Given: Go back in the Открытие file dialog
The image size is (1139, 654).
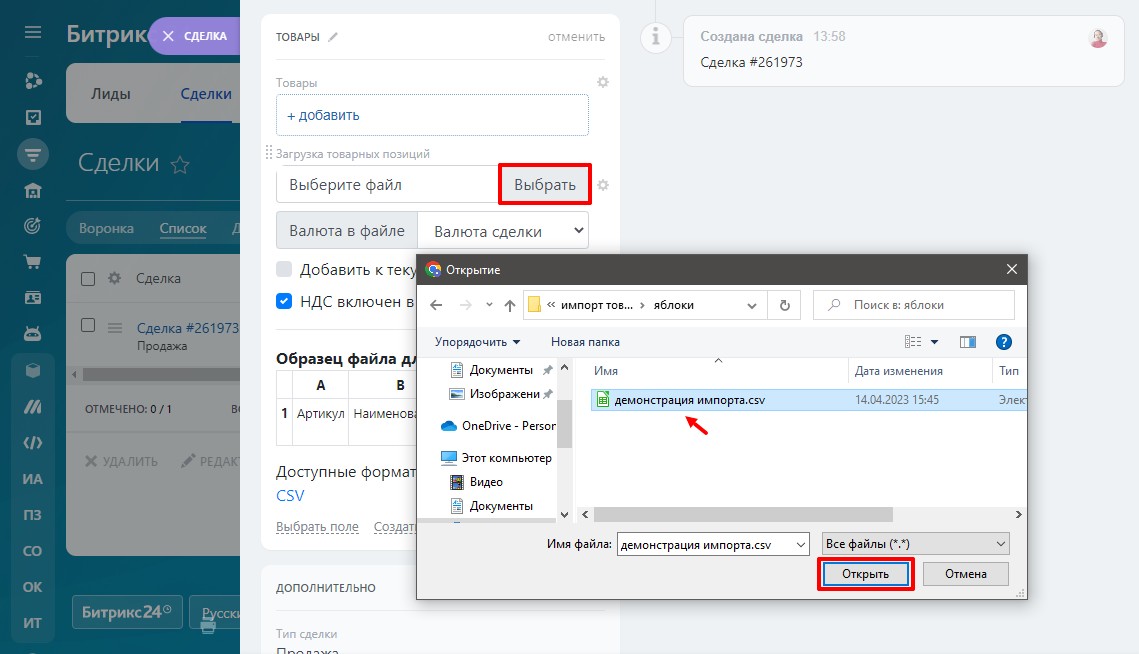Looking at the screenshot, I should 436,305.
